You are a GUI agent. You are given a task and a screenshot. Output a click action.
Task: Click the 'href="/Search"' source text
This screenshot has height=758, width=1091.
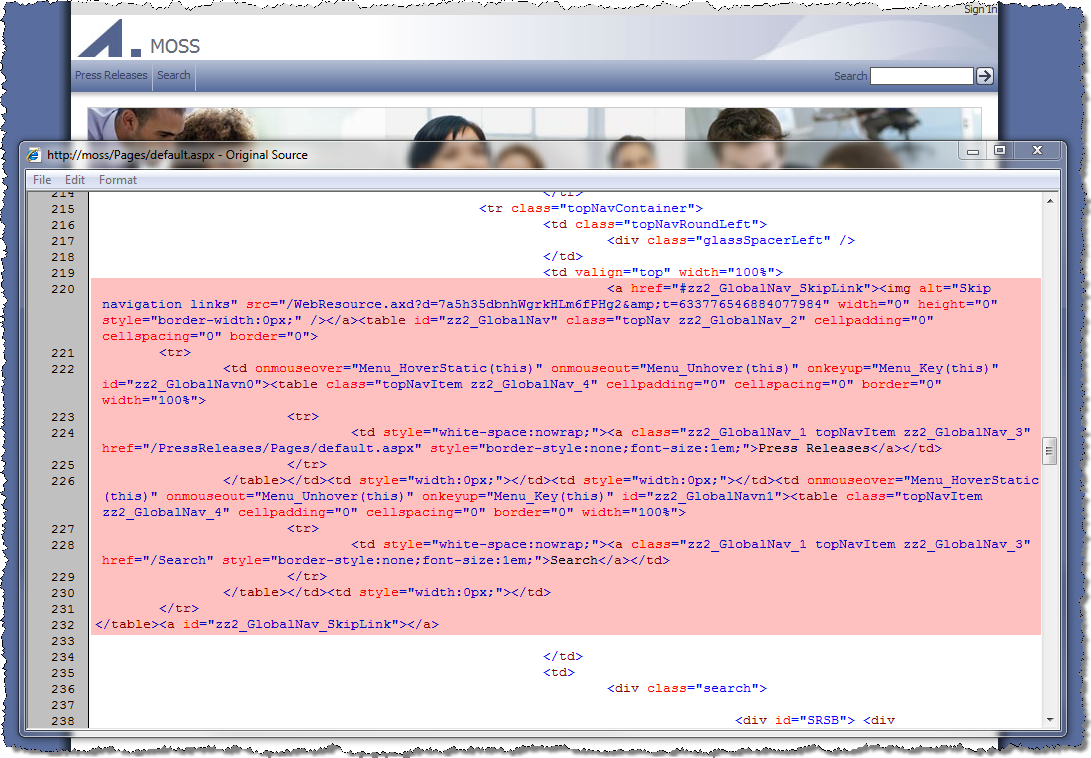[x=158, y=560]
